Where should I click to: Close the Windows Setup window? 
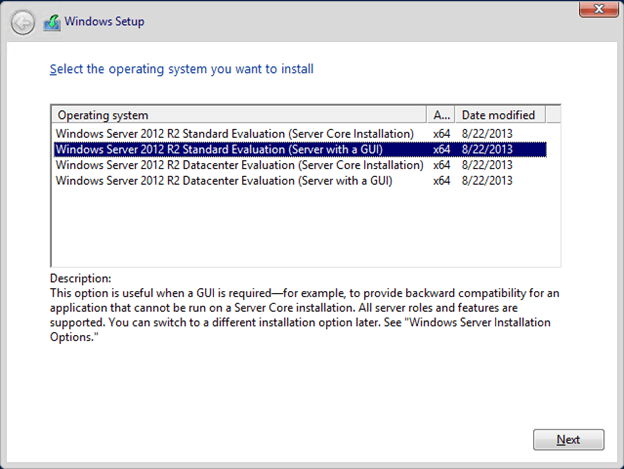(598, 9)
